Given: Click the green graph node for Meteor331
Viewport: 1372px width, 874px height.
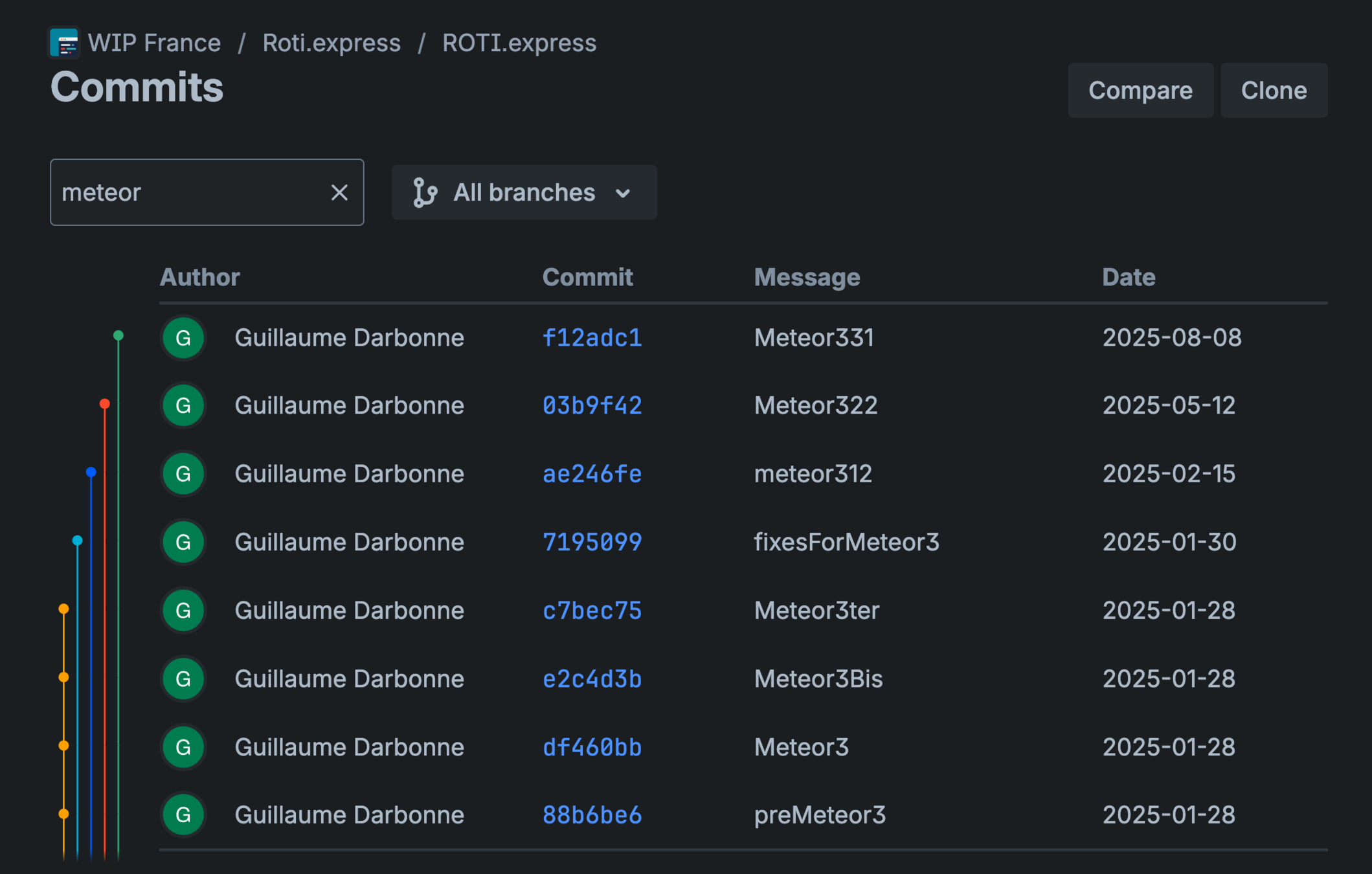Looking at the screenshot, I should point(118,335).
